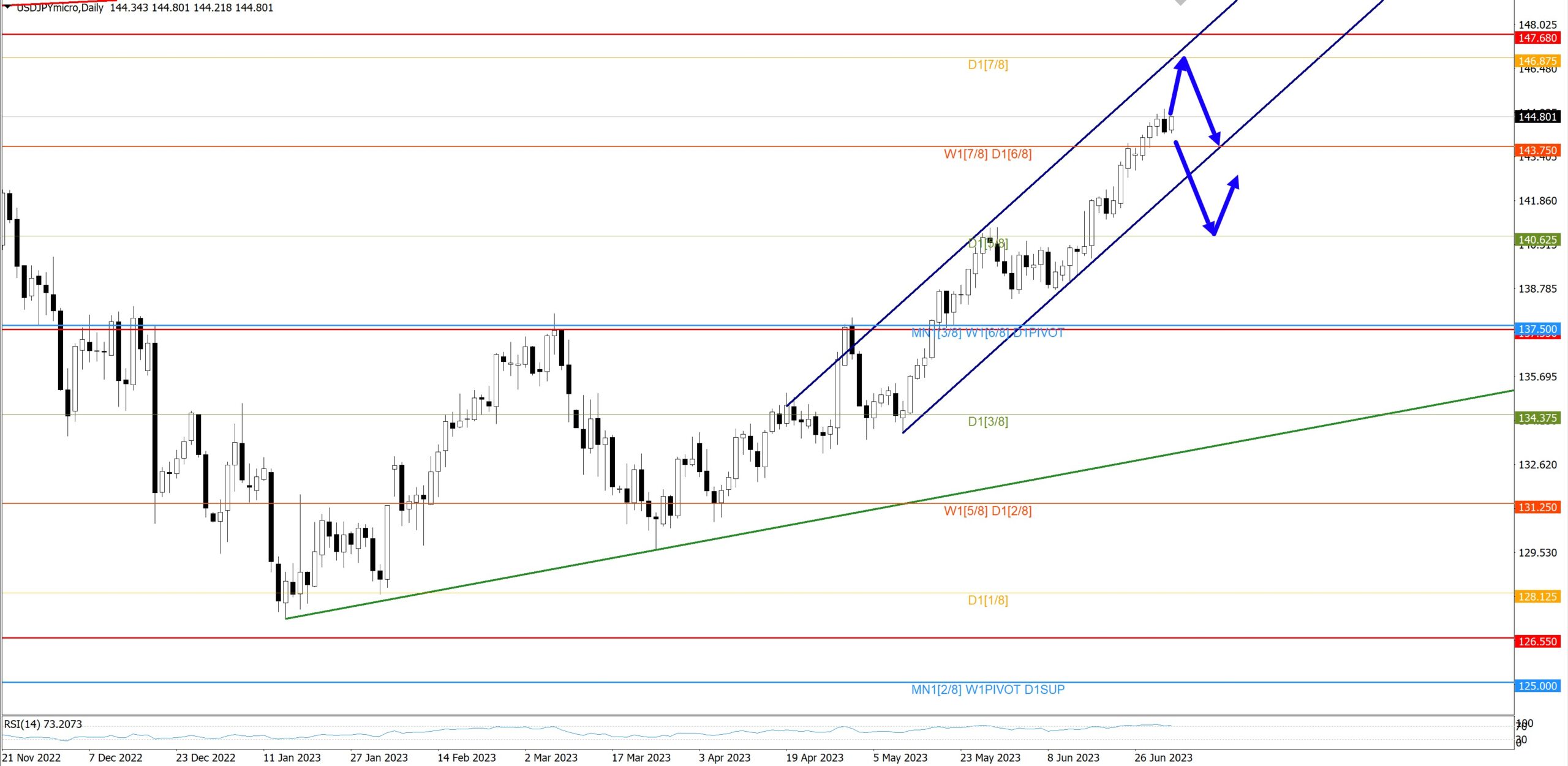Click the 26 Jun 2023 date marker
Viewport: 1568px width, 766px height.
click(1163, 757)
